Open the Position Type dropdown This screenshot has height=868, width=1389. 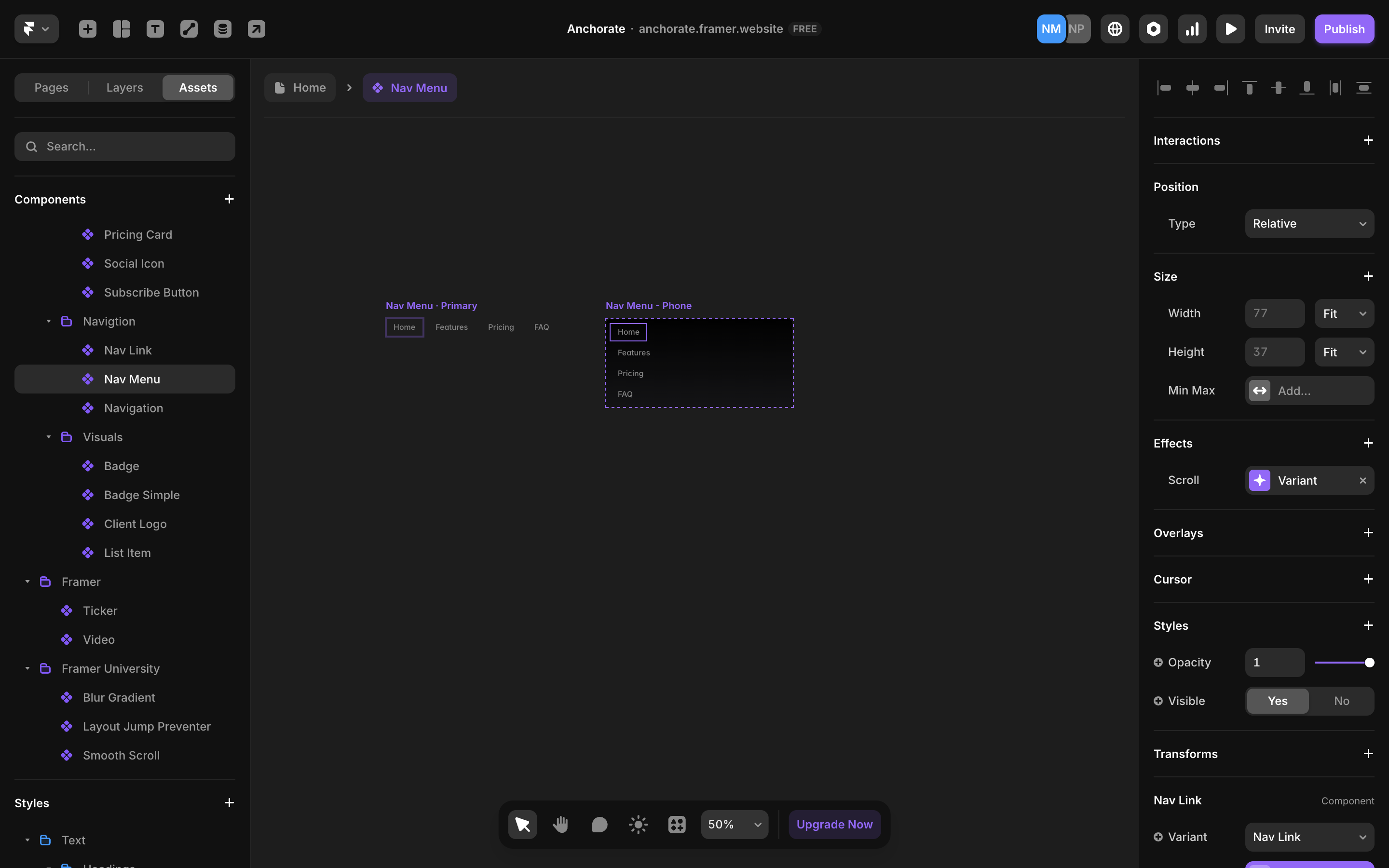coord(1309,224)
